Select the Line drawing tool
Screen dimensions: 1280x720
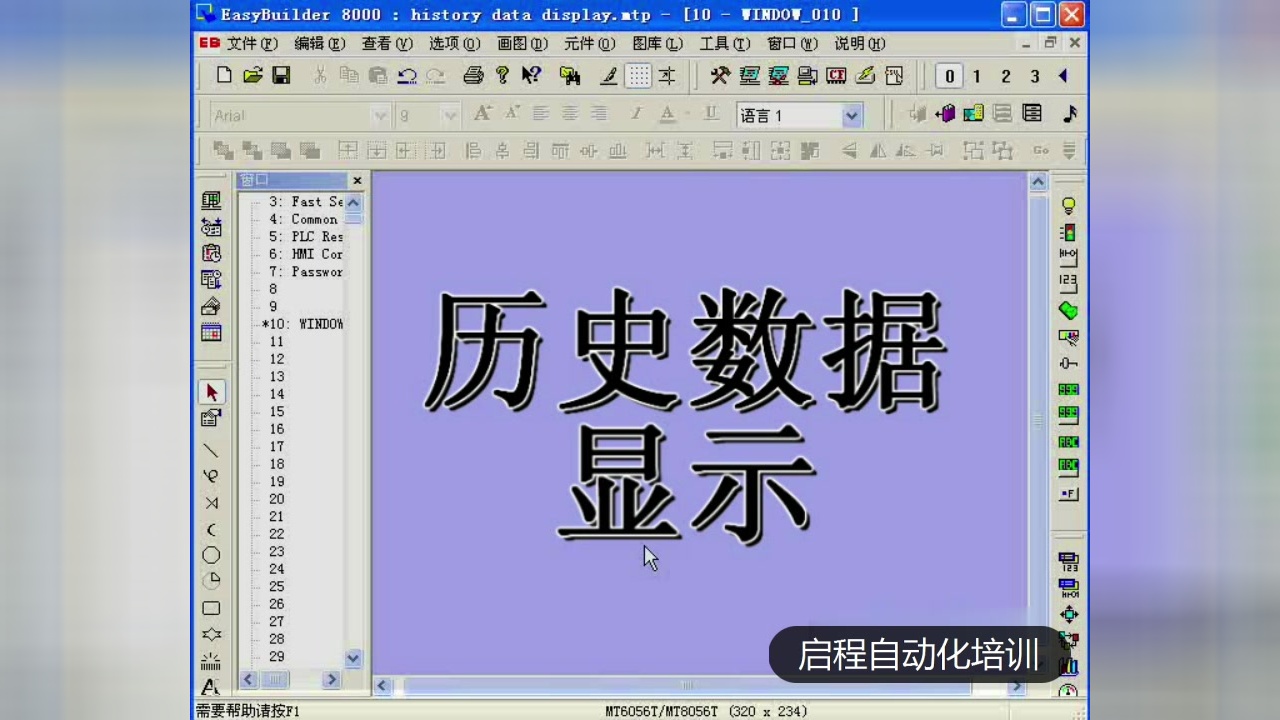click(211, 450)
